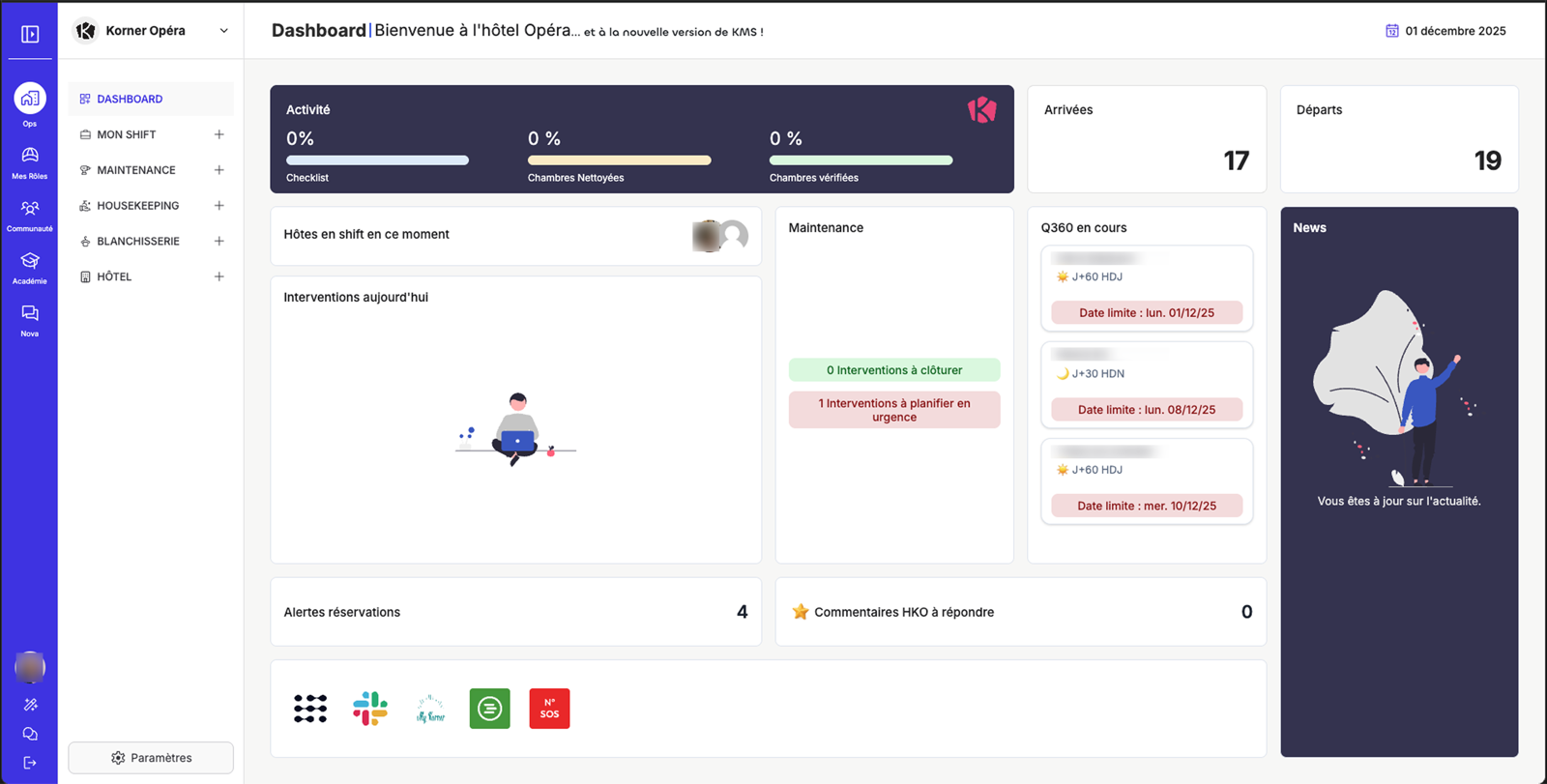Click the Chambres Nettoyées progress bar

tap(619, 160)
